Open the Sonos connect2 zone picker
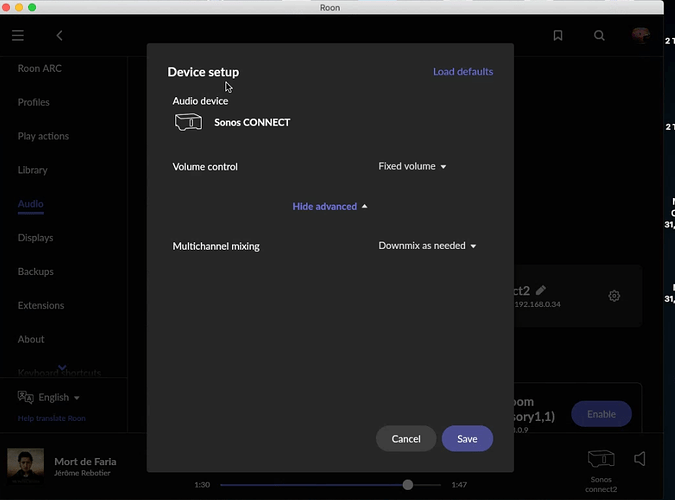Viewport: 675px width, 500px height. coord(601,471)
